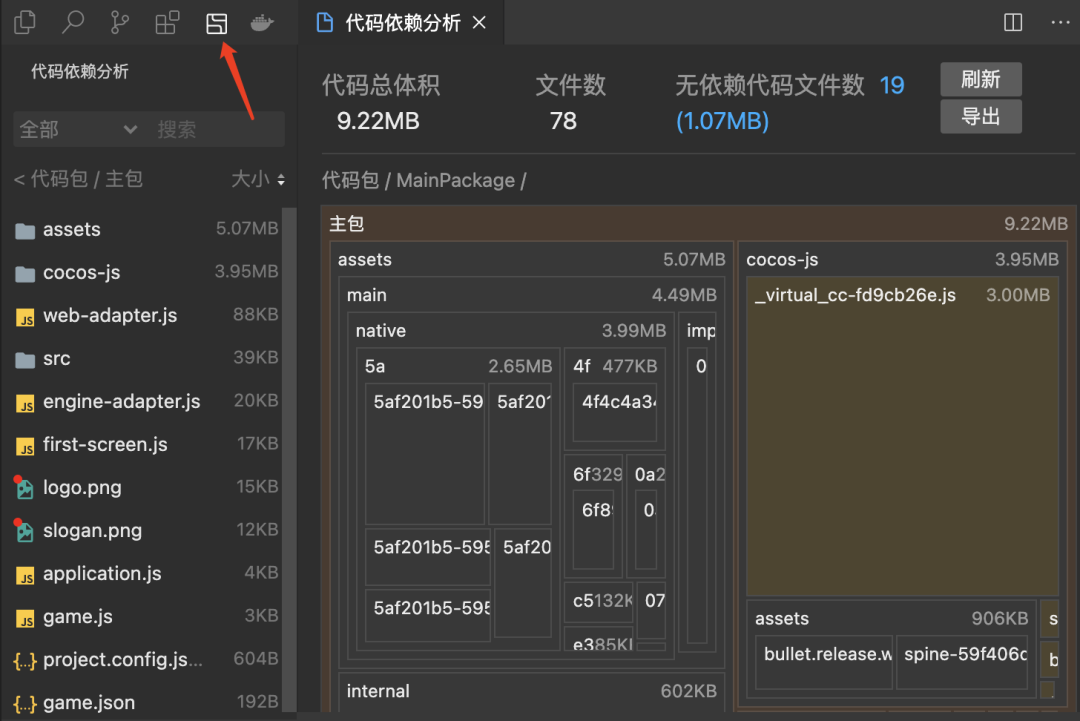Click the 导出 button
Screen dimensions: 1080x721
pyautogui.click(x=981, y=116)
